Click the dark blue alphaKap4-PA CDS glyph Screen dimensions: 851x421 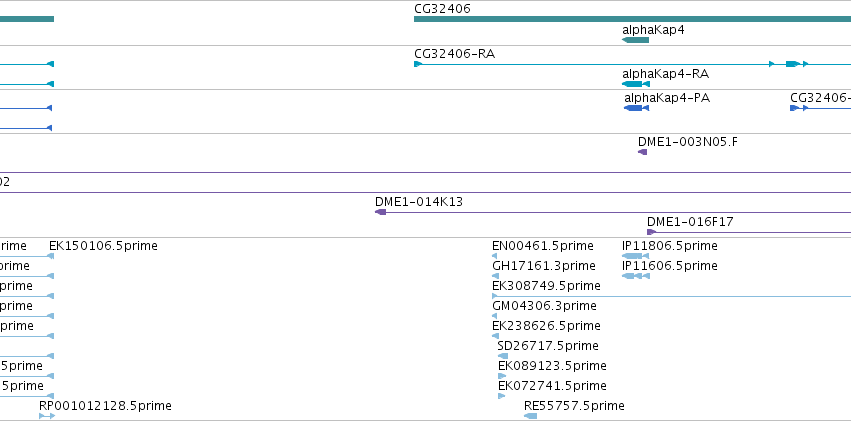click(x=636, y=108)
